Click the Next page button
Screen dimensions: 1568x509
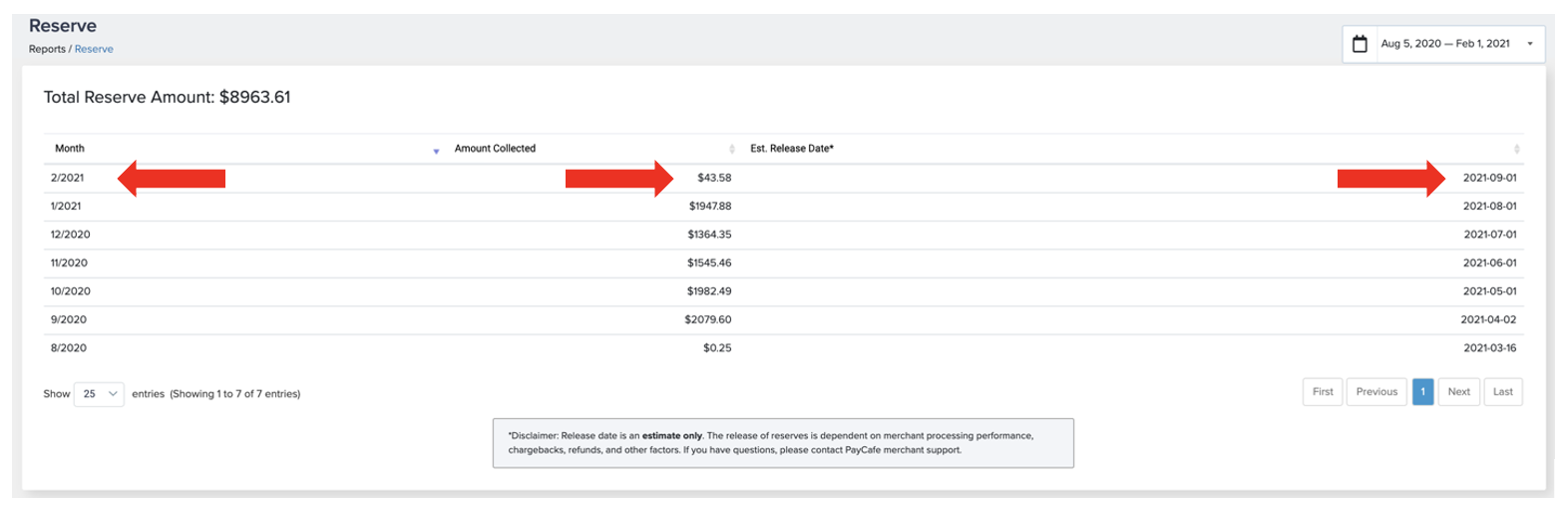[x=1458, y=392]
